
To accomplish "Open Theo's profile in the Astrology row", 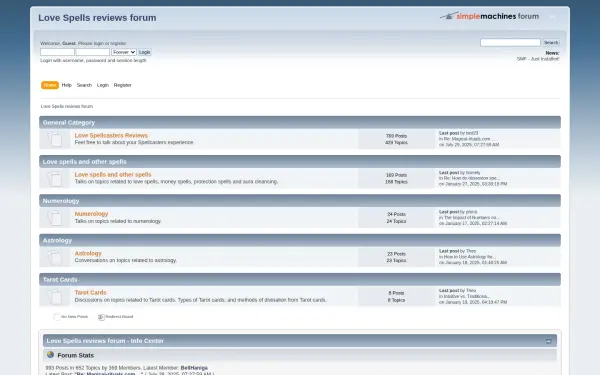I will [x=471, y=251].
